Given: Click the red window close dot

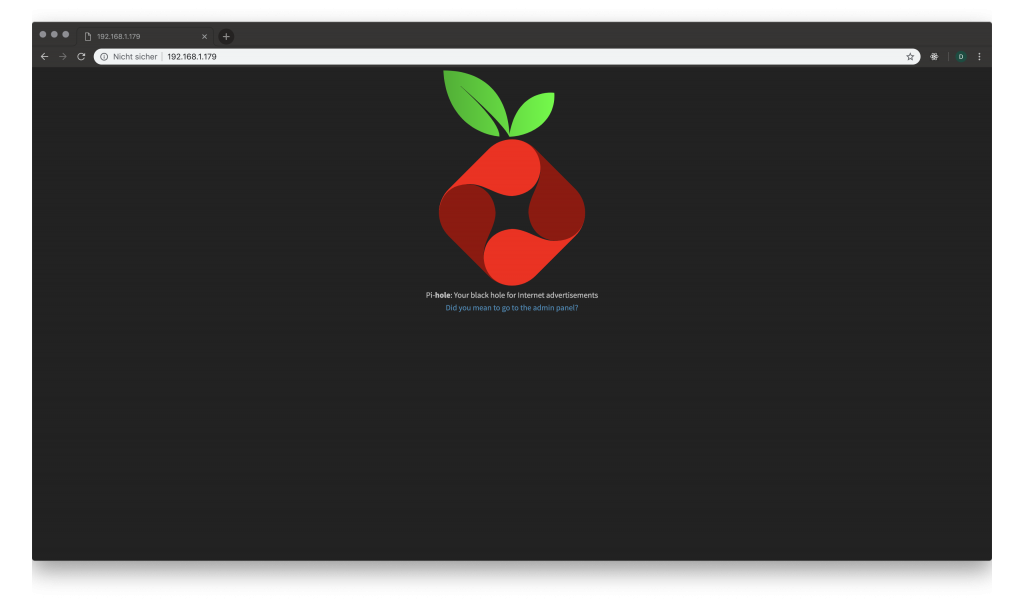Looking at the screenshot, I should 43,35.
